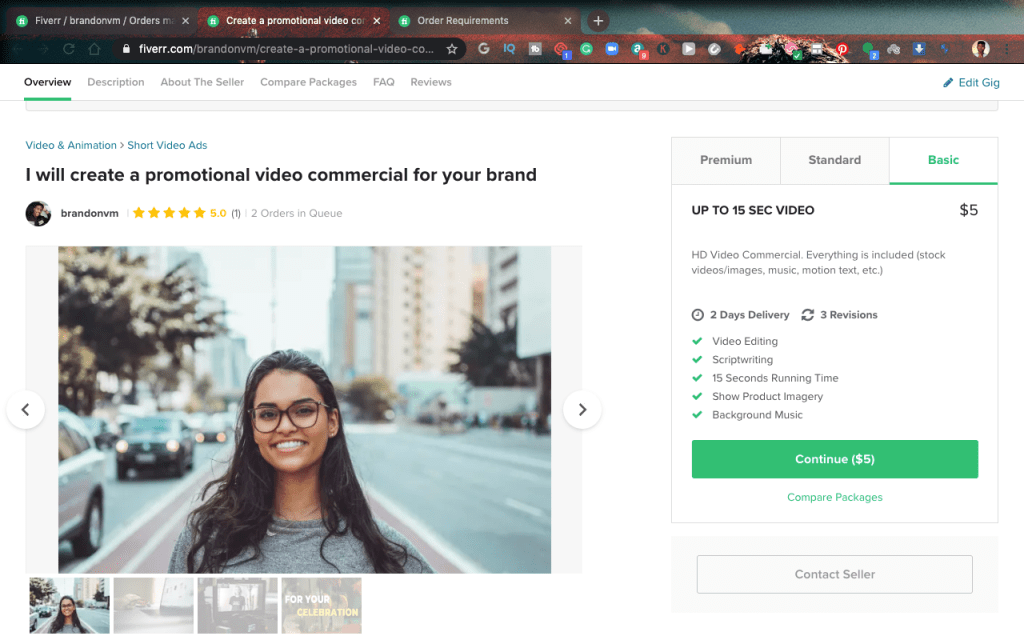Go to the Reviews section tab

click(x=431, y=82)
